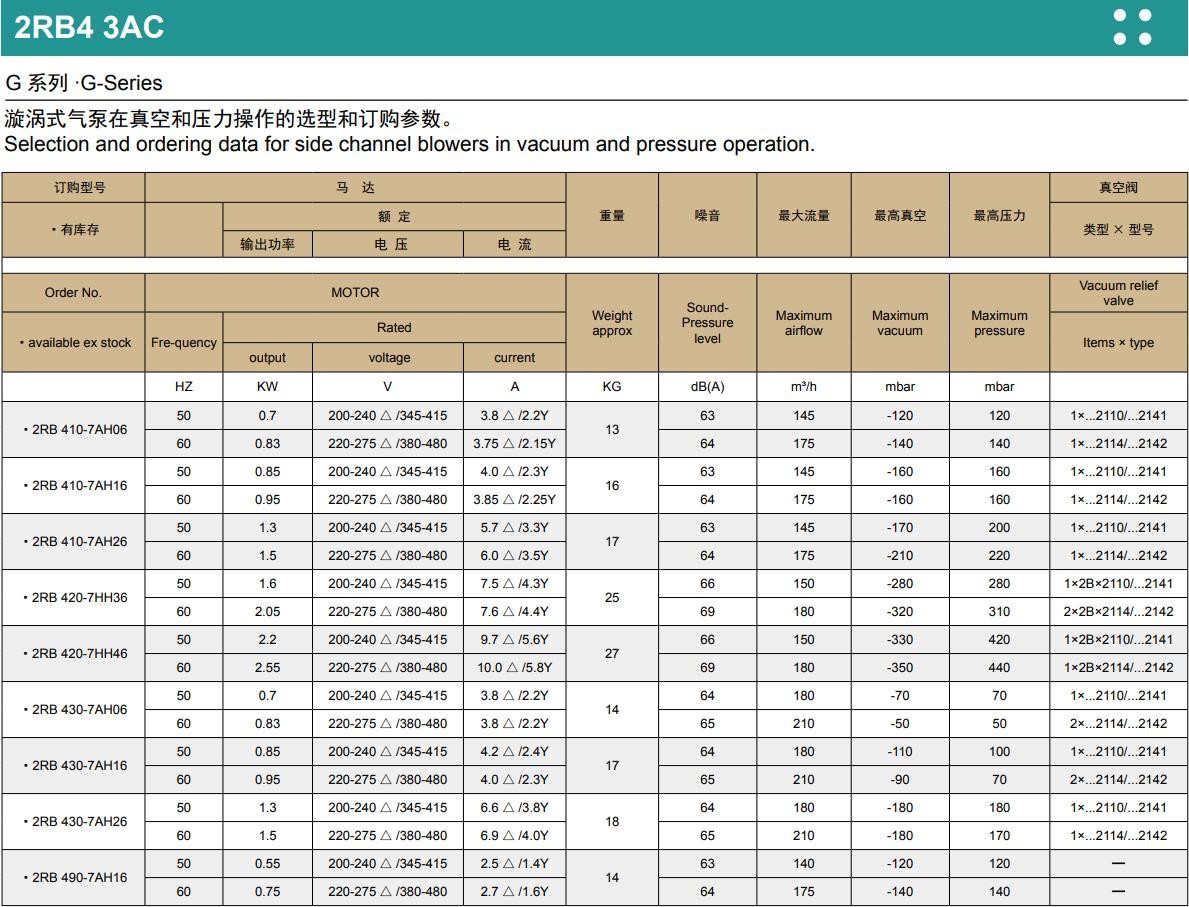Click the maximum vacuum value -280
Screen dimensions: 1189x907
[900, 584]
